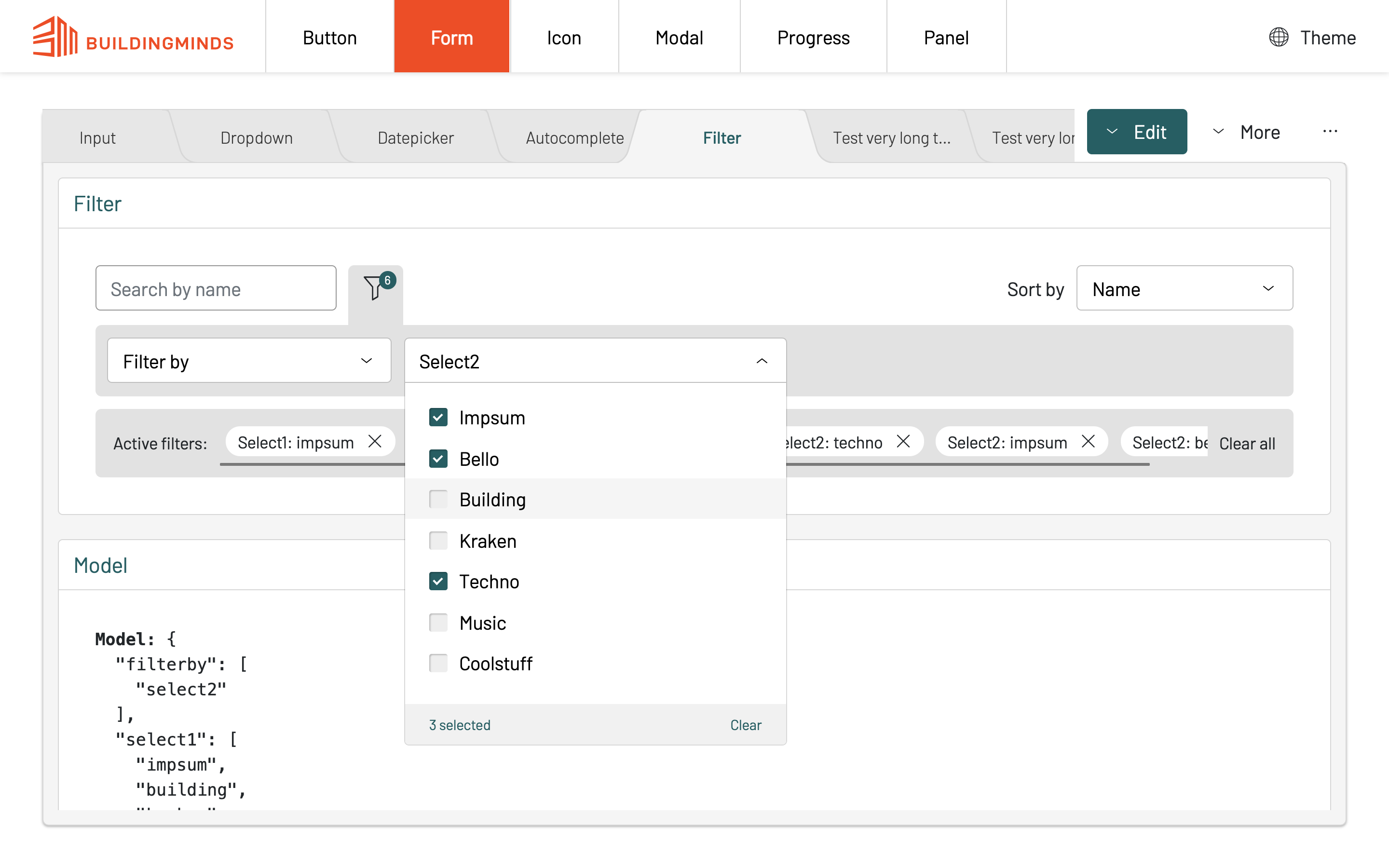Screen dimensions: 1389x868
Task: Check the Music checkbox
Action: point(438,623)
